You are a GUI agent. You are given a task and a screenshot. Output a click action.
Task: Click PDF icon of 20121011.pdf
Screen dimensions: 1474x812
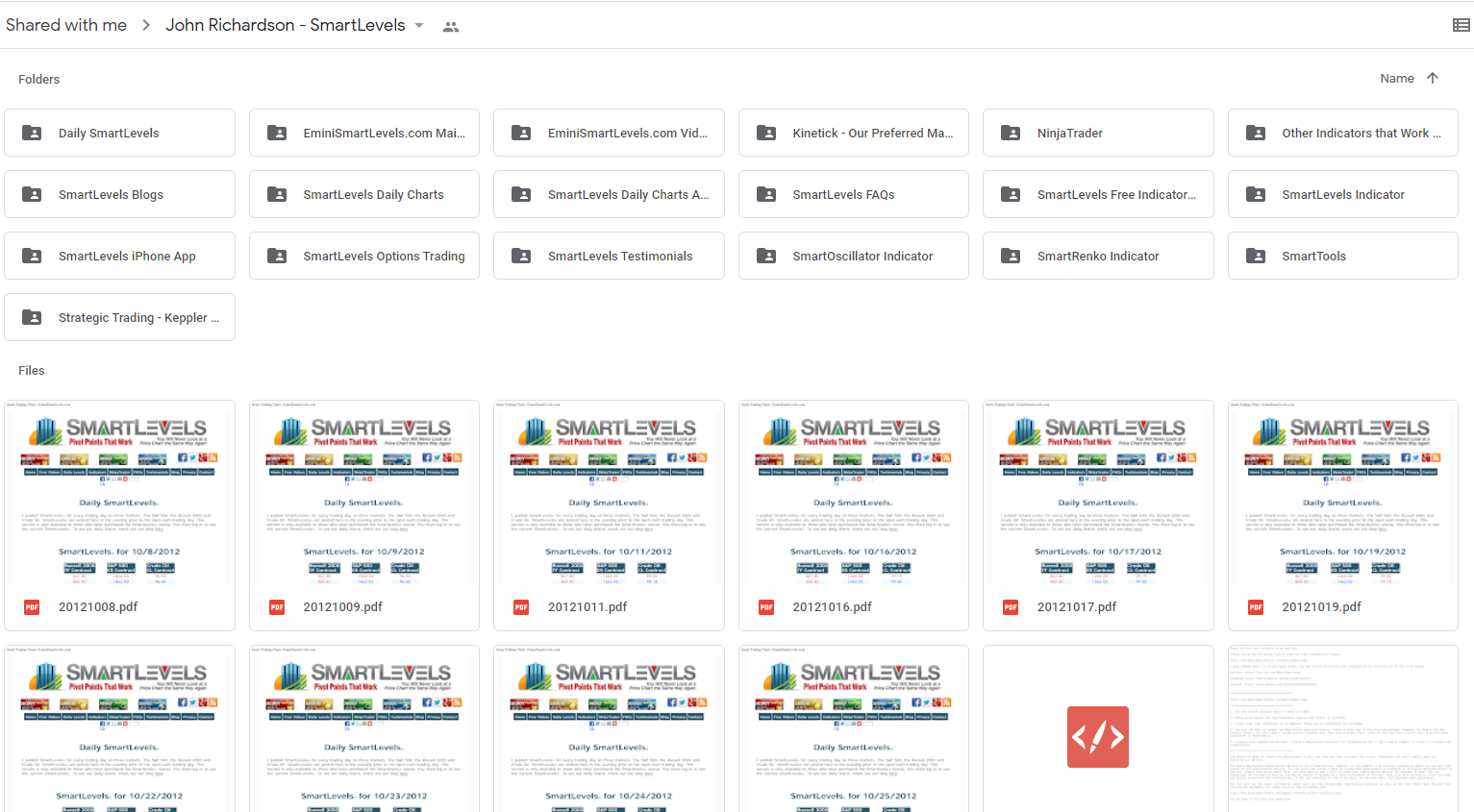coord(521,607)
